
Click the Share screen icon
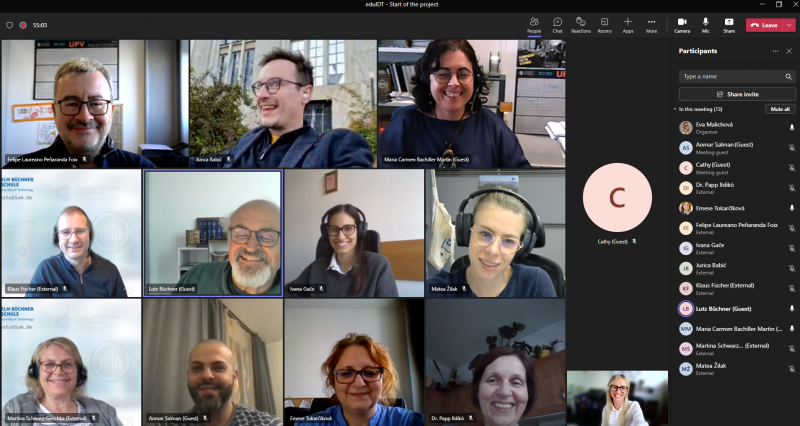pos(729,24)
